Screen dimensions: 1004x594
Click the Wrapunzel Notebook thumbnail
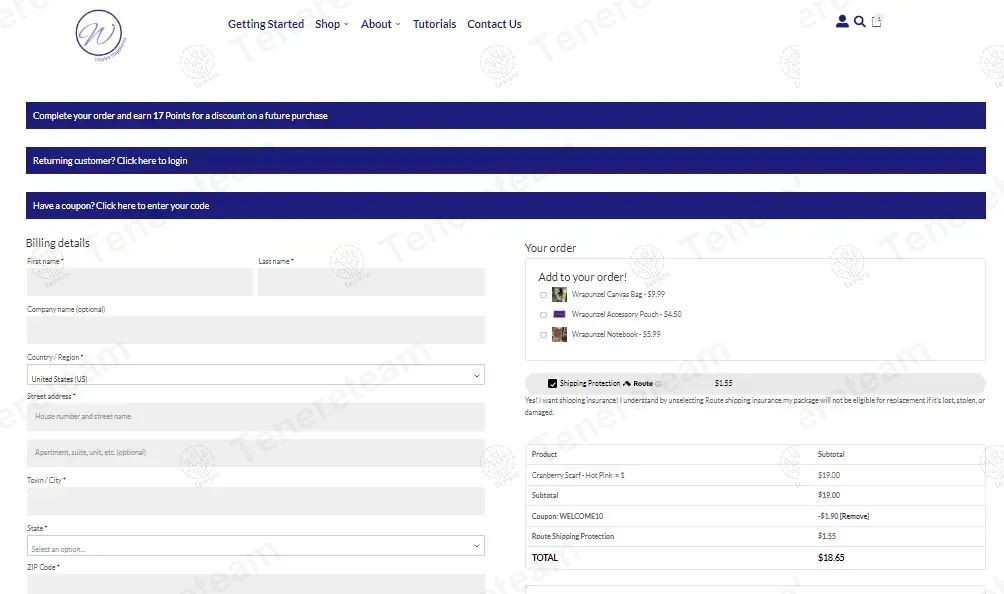(x=559, y=334)
